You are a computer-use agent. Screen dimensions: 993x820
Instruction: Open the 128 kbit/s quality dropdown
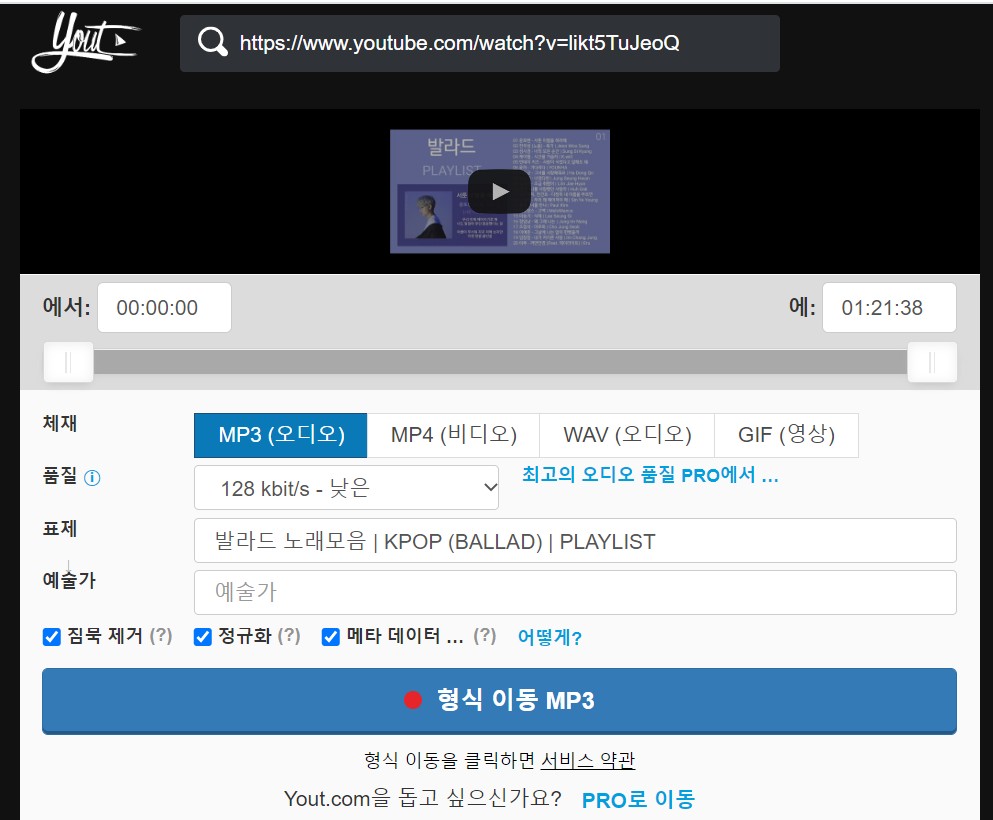pyautogui.click(x=346, y=488)
